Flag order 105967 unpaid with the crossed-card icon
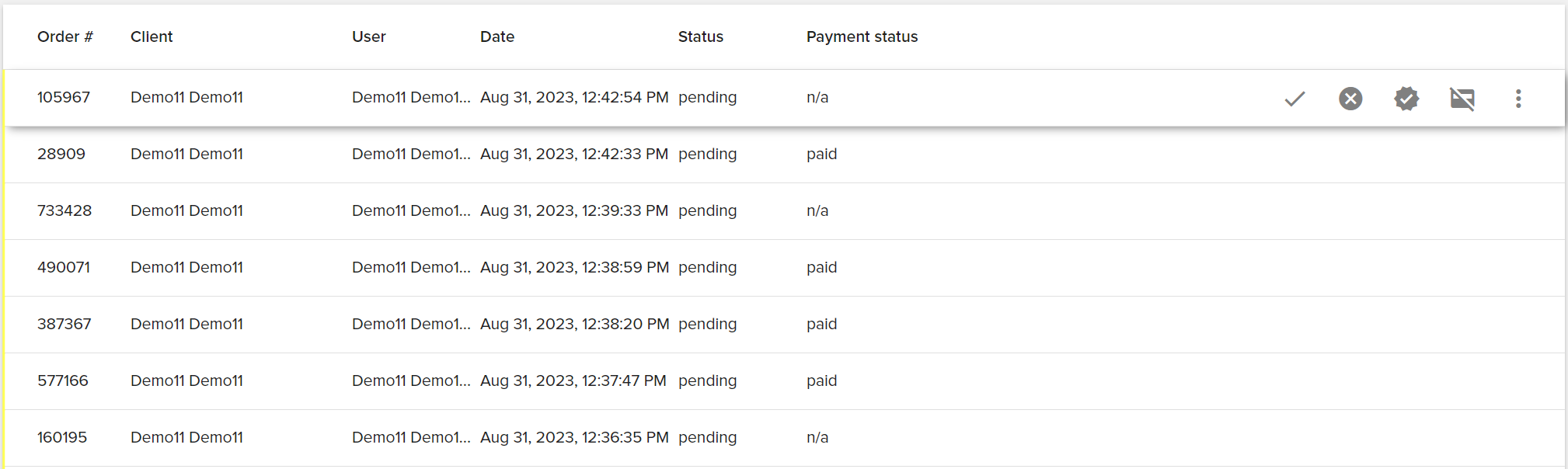 point(1462,99)
